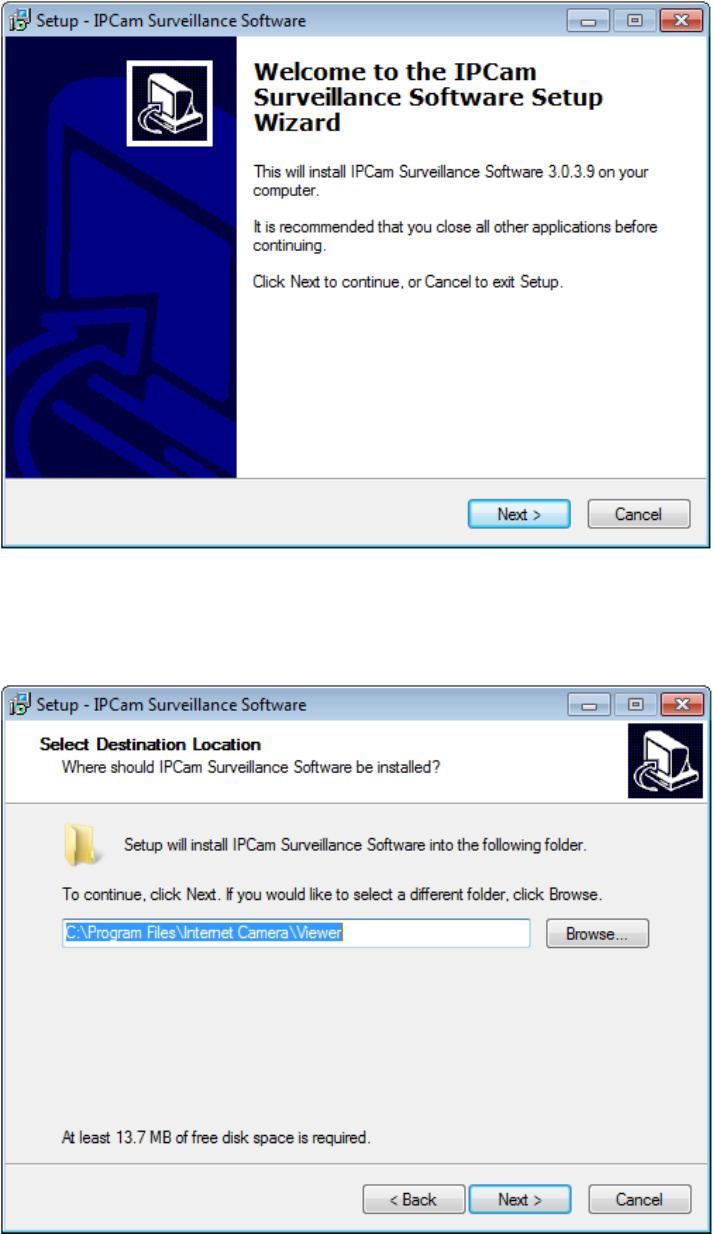Click the Select Destination Location heading text

click(150, 744)
